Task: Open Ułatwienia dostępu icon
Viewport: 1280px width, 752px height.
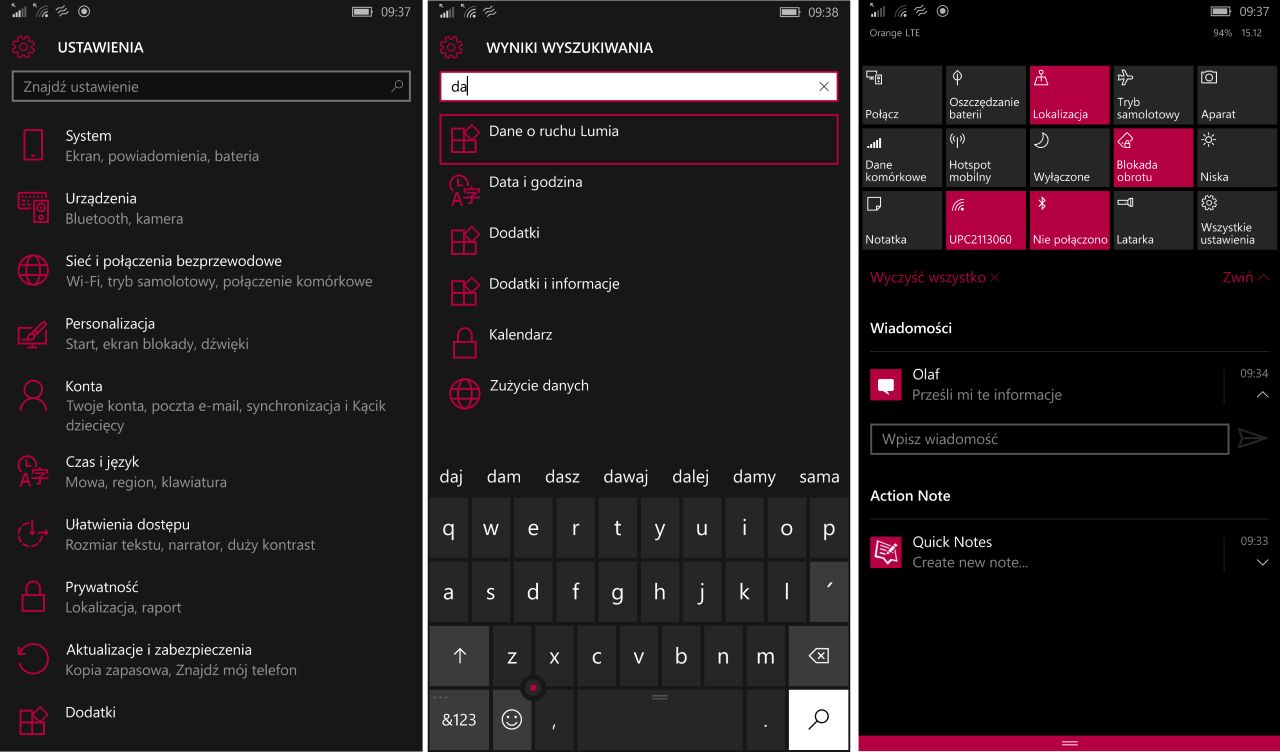Action: point(33,534)
